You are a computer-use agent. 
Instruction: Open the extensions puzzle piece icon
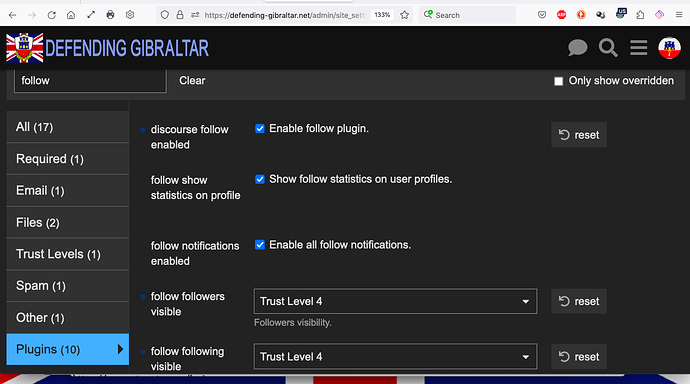click(640, 15)
